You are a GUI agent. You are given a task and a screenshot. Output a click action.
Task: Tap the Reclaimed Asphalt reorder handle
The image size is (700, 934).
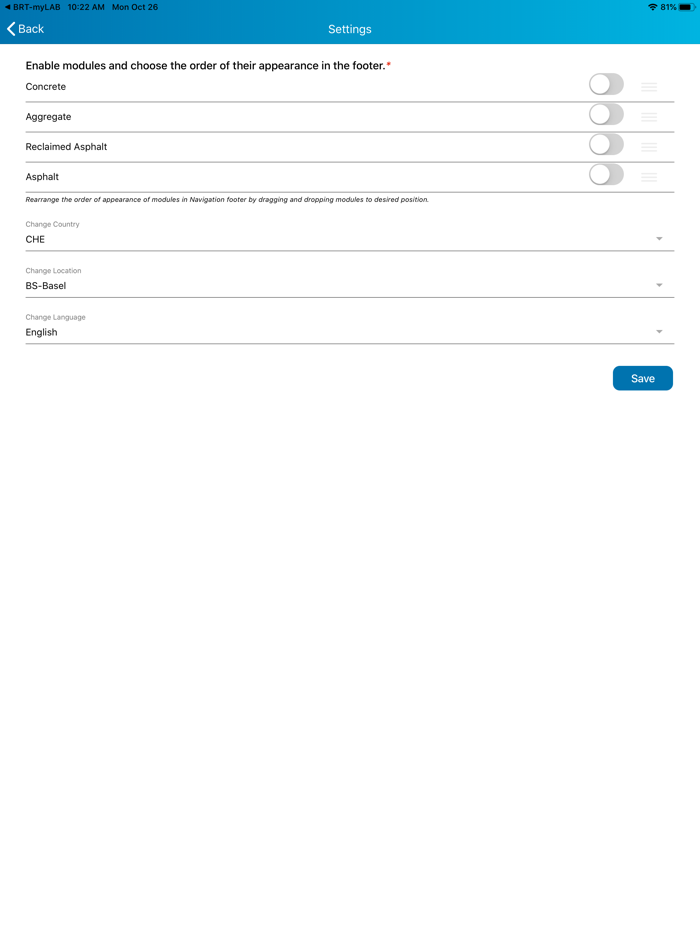click(x=649, y=147)
